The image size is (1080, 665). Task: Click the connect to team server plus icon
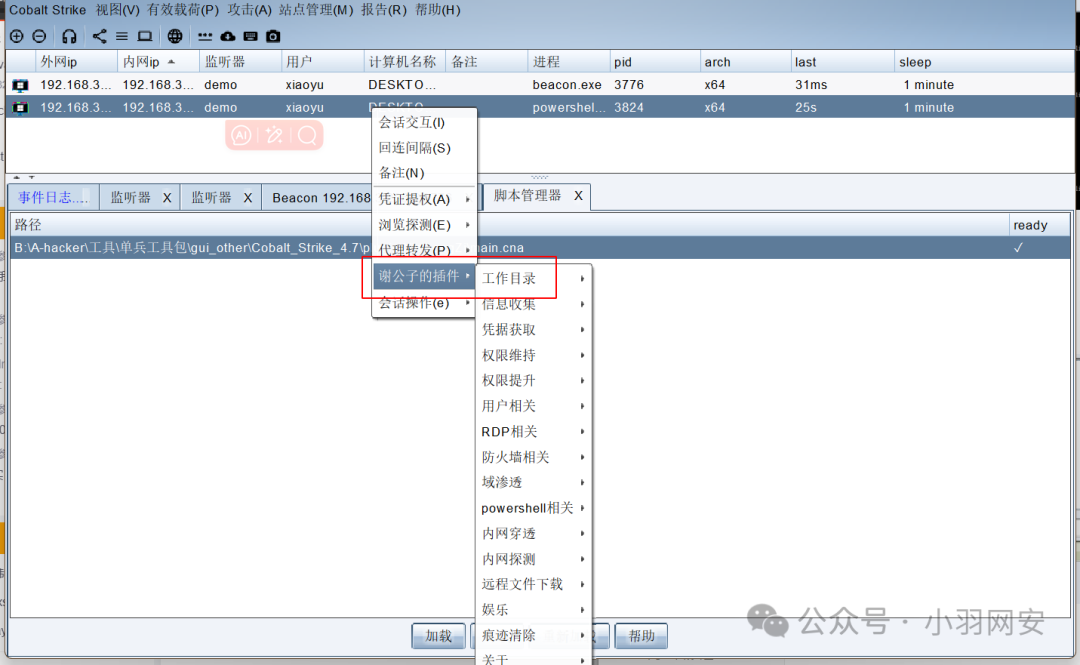(x=17, y=37)
